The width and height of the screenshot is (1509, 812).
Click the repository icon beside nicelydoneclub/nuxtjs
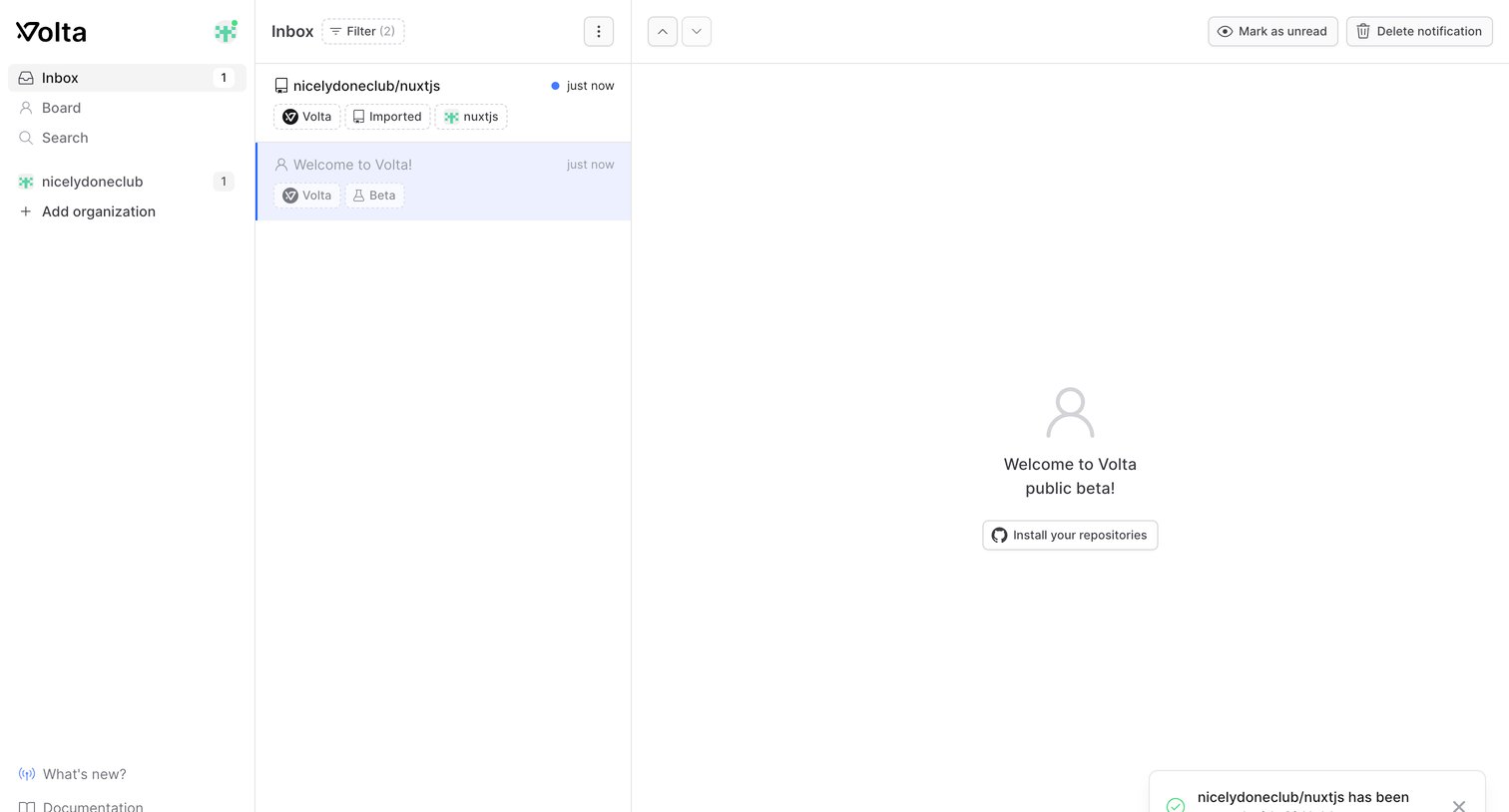[281, 86]
